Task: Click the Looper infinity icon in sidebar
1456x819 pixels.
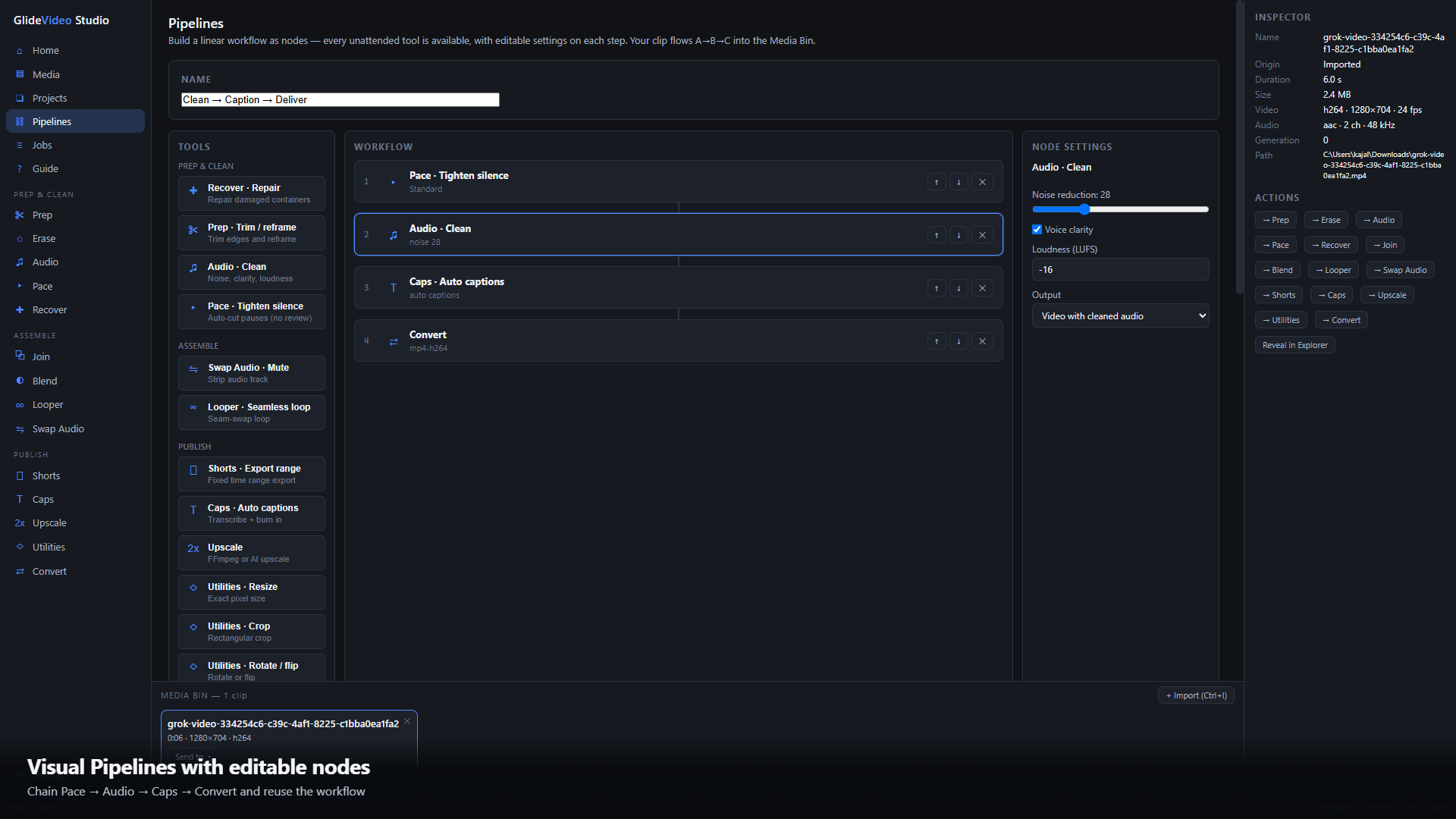Action: [x=20, y=405]
